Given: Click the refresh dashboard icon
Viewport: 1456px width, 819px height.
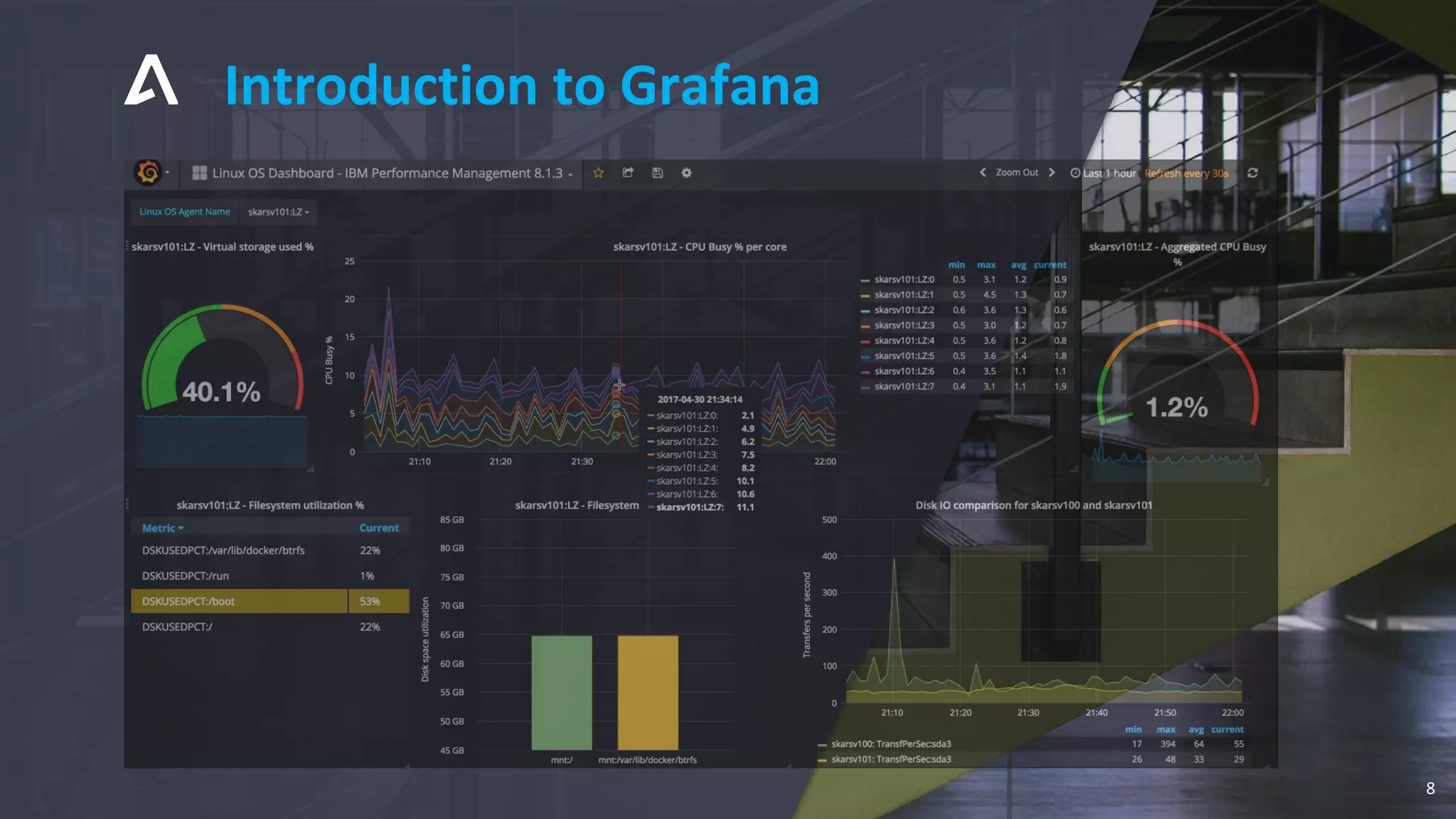Looking at the screenshot, I should [x=1253, y=173].
